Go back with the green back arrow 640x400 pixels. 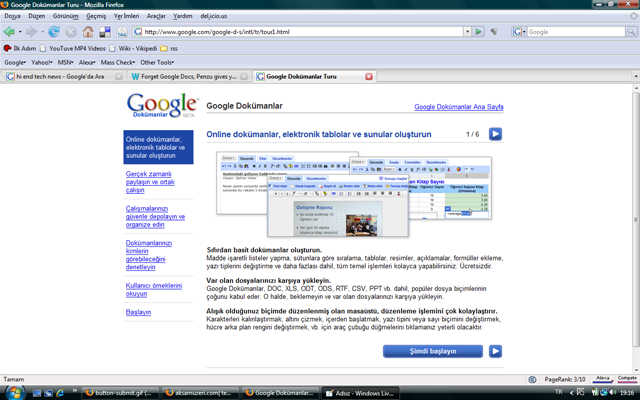[9, 31]
